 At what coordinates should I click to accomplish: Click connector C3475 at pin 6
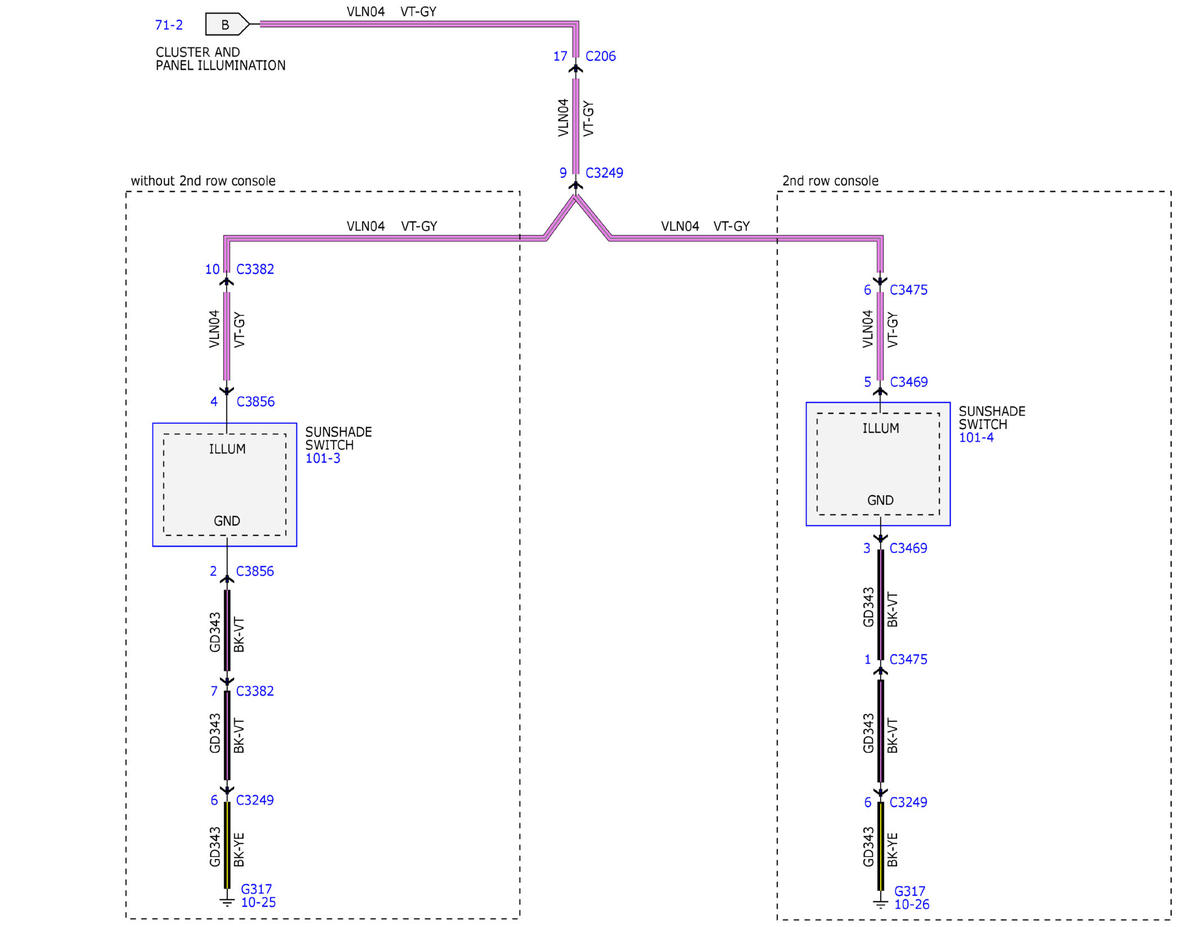click(x=908, y=290)
